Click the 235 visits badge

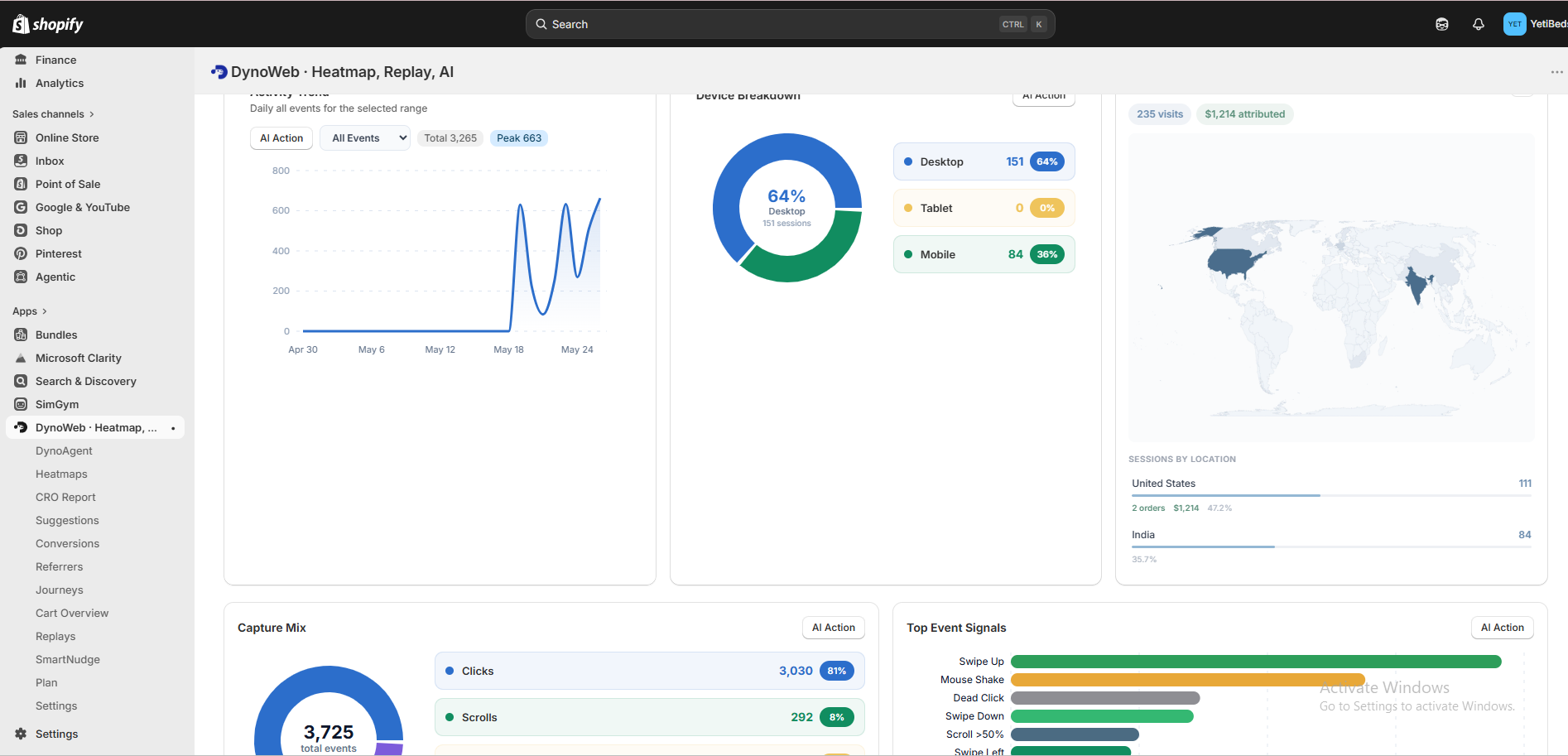tap(1160, 114)
